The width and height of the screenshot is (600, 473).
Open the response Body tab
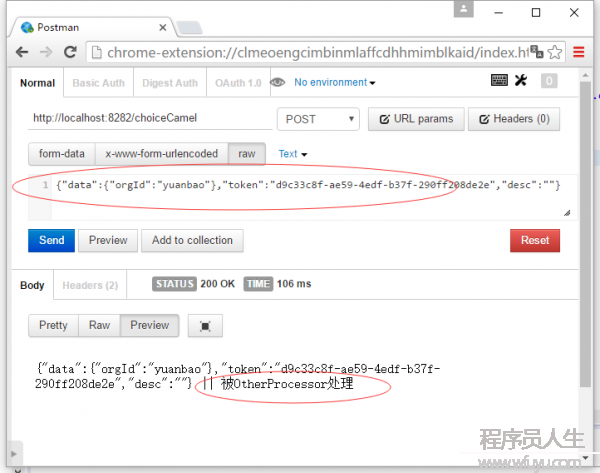click(33, 285)
